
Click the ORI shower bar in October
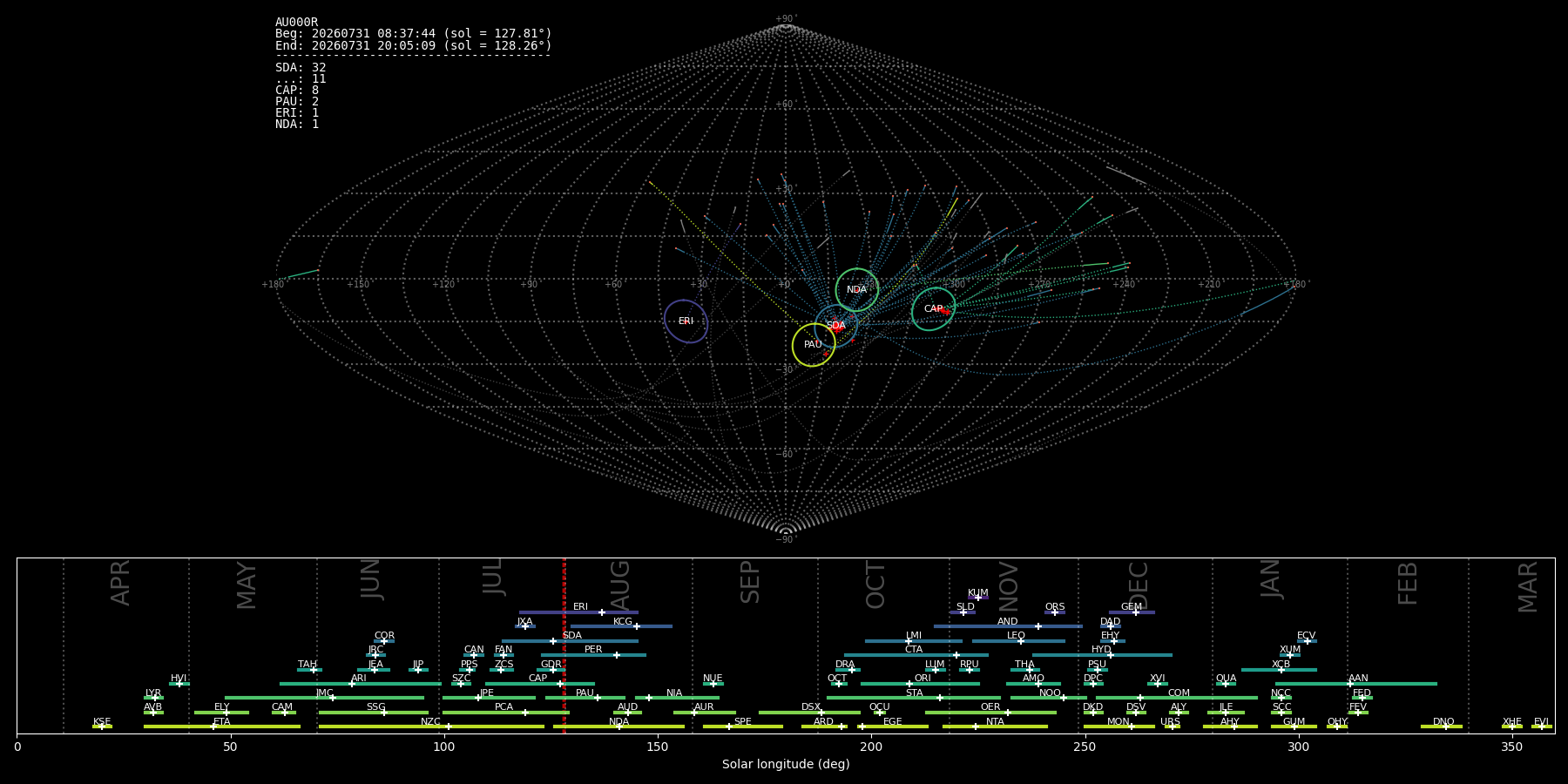click(x=920, y=684)
